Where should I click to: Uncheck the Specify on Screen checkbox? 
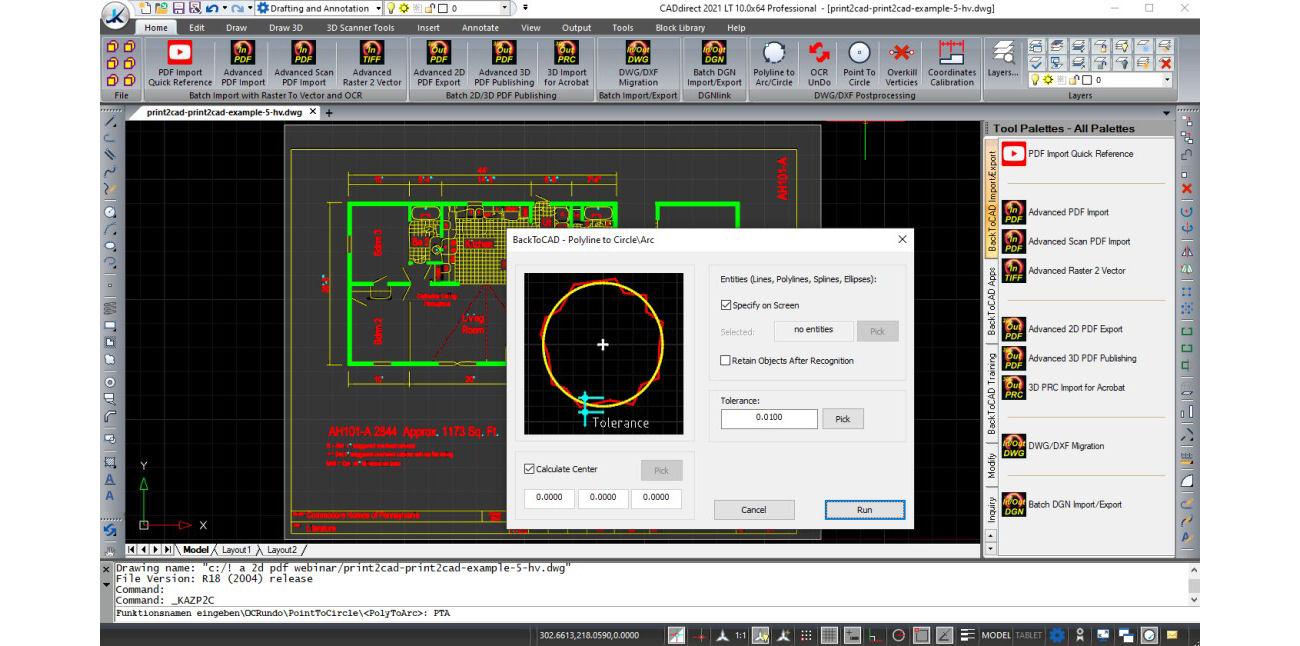point(726,305)
